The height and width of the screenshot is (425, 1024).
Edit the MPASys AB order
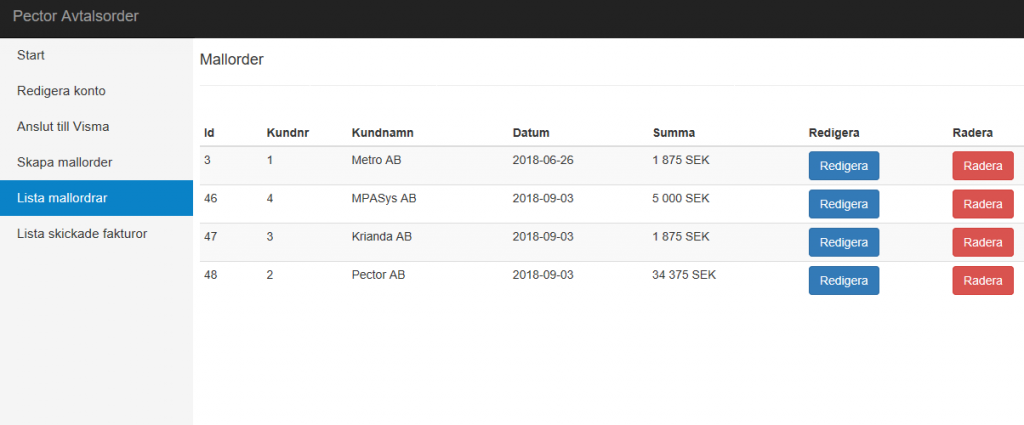844,204
